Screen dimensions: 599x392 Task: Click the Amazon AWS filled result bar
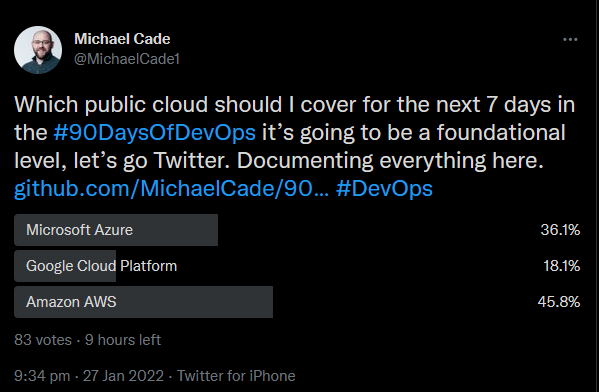tap(144, 302)
